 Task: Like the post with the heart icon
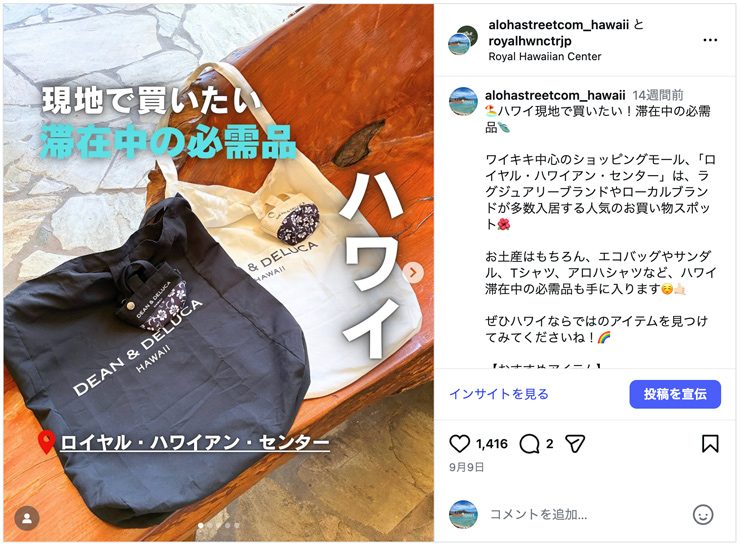click(x=459, y=444)
